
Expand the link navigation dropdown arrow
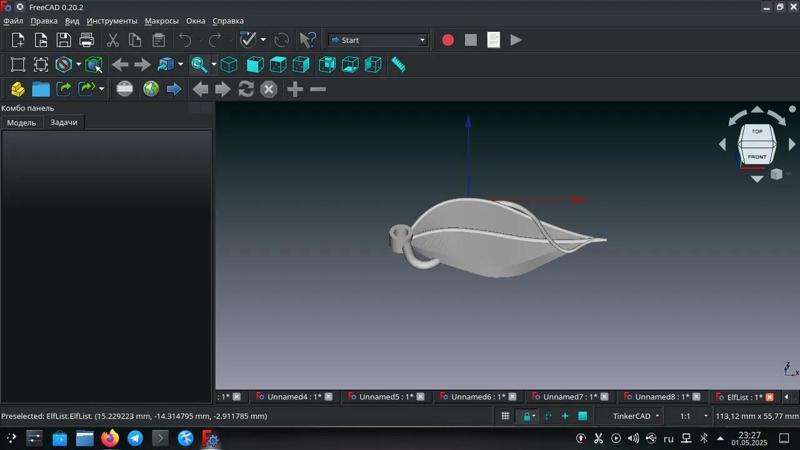coord(181,65)
